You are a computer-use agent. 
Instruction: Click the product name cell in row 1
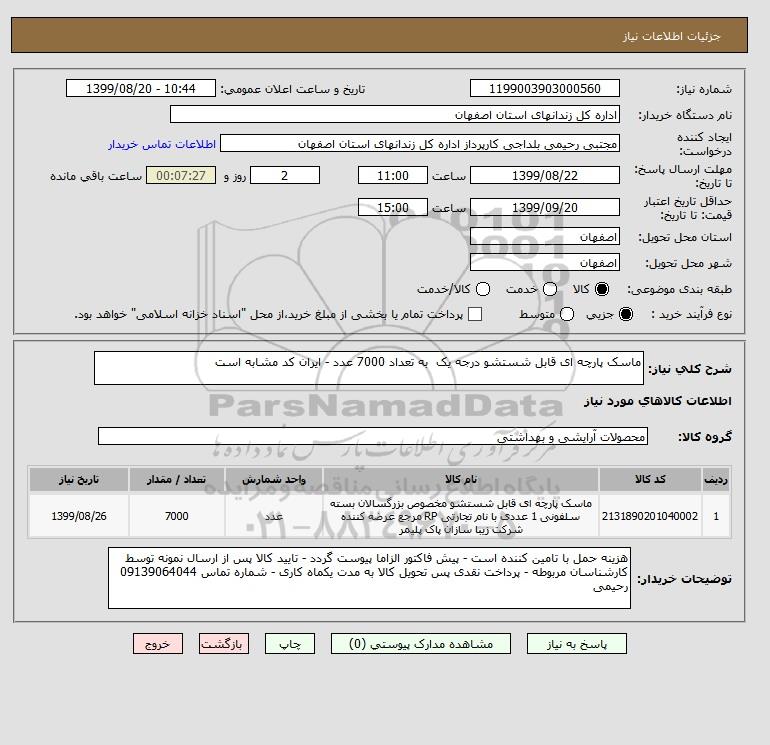tap(461, 516)
